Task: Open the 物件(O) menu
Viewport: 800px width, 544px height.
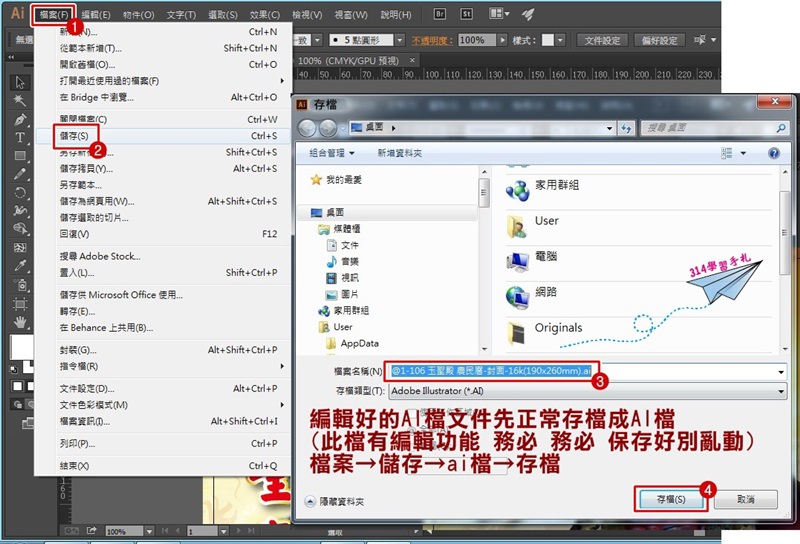Action: (138, 14)
